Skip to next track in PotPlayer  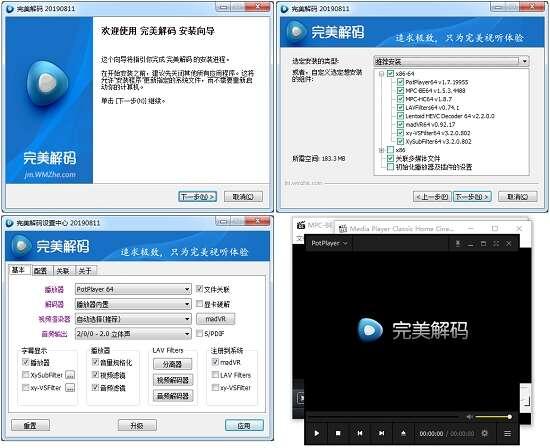coord(382,433)
